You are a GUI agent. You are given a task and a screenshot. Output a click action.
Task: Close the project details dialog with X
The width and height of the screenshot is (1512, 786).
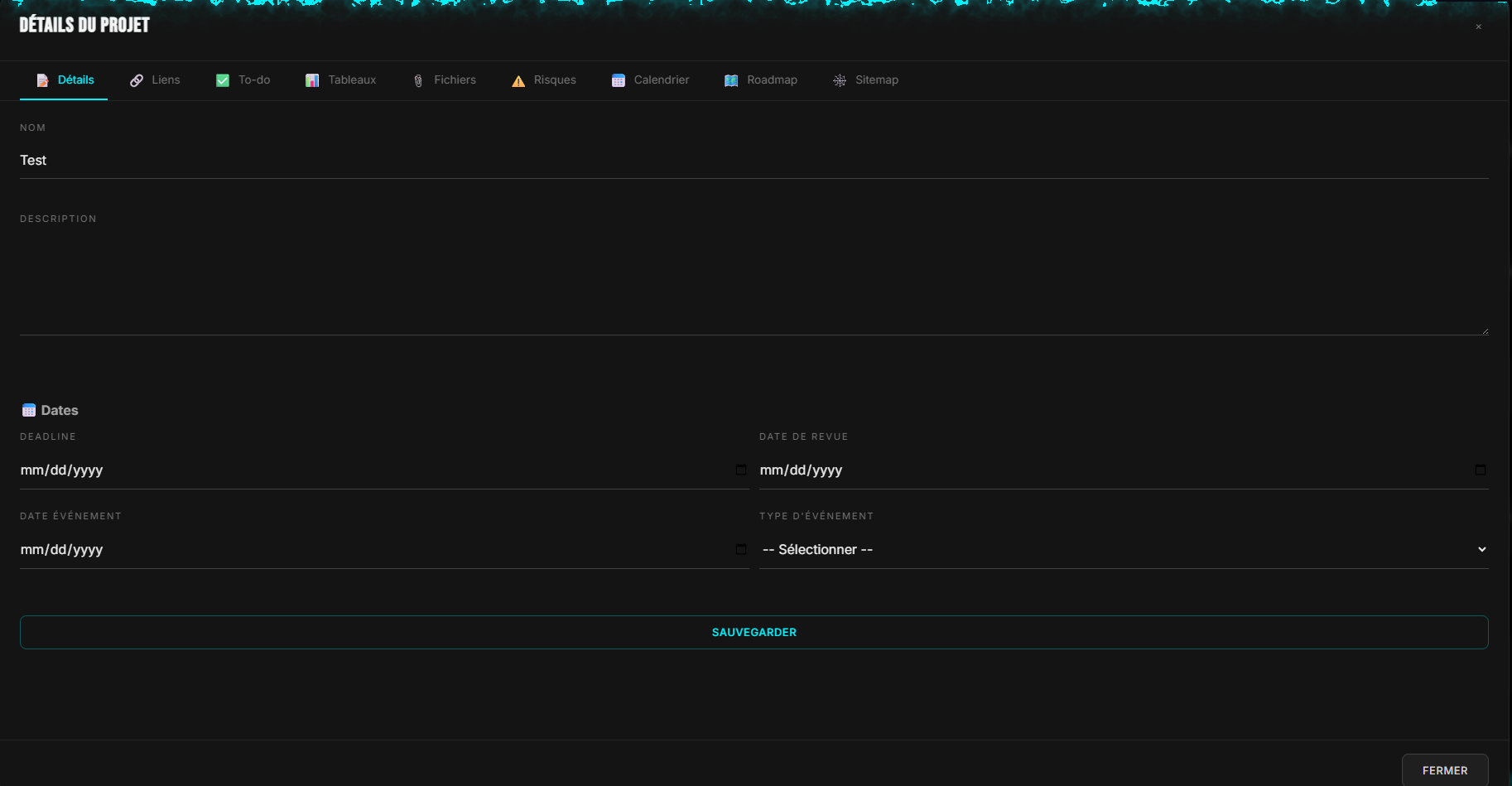[1478, 27]
